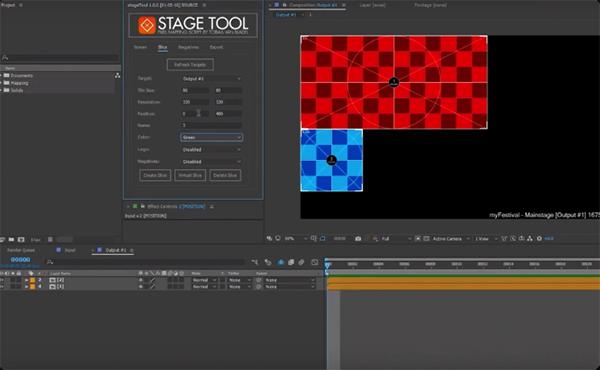The width and height of the screenshot is (600, 370).
Task: Click Primary Viewer monitor icon
Action: 278,238
